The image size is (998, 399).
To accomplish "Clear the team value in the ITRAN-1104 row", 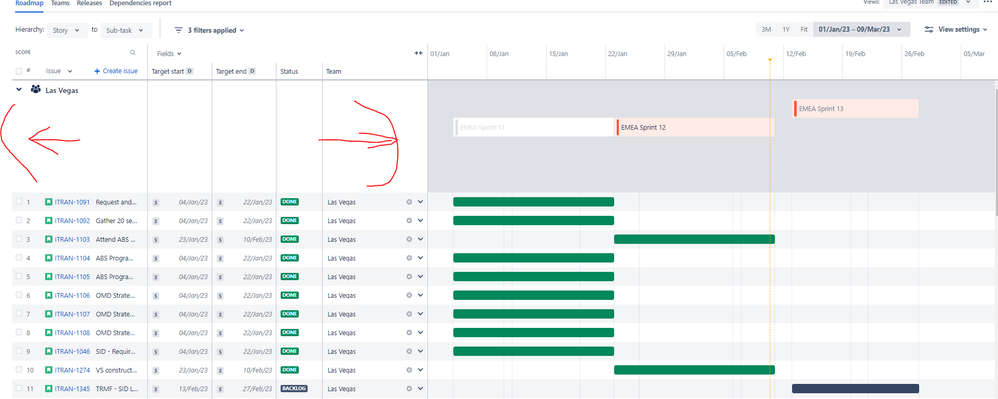I will click(409, 258).
